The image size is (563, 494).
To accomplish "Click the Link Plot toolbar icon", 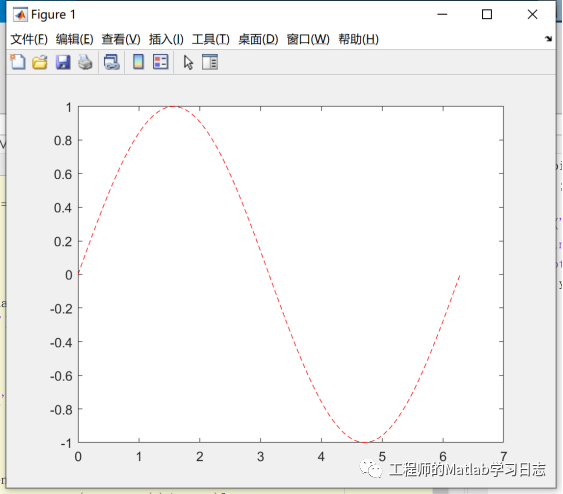I will tap(112, 62).
